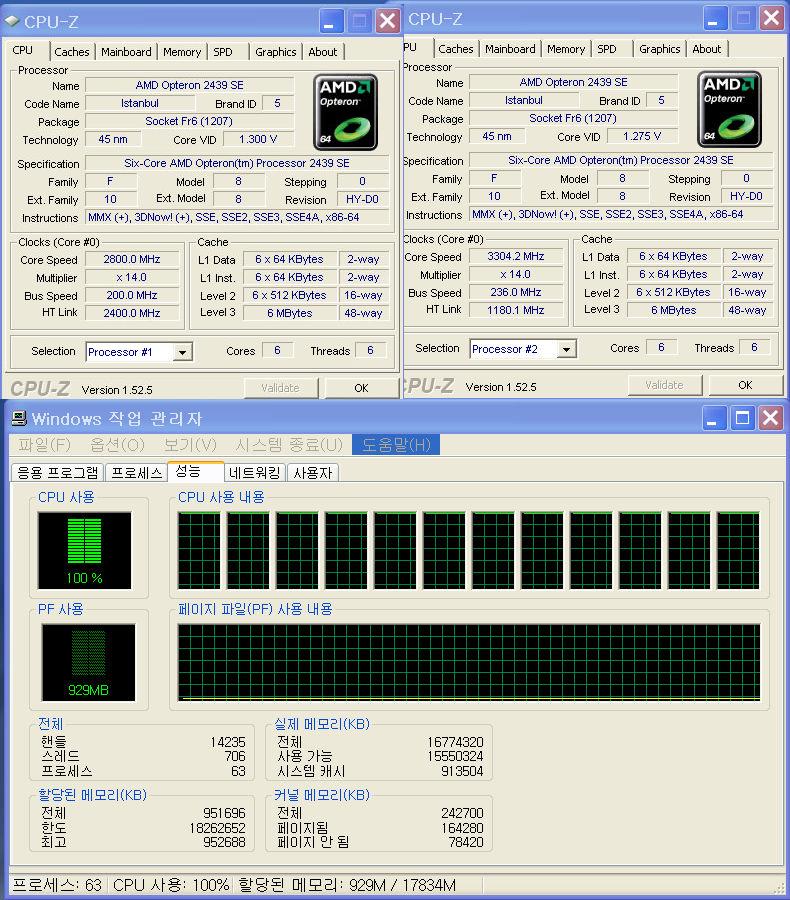Open the 보기(V) menu
This screenshot has width=790, height=900.
point(190,445)
